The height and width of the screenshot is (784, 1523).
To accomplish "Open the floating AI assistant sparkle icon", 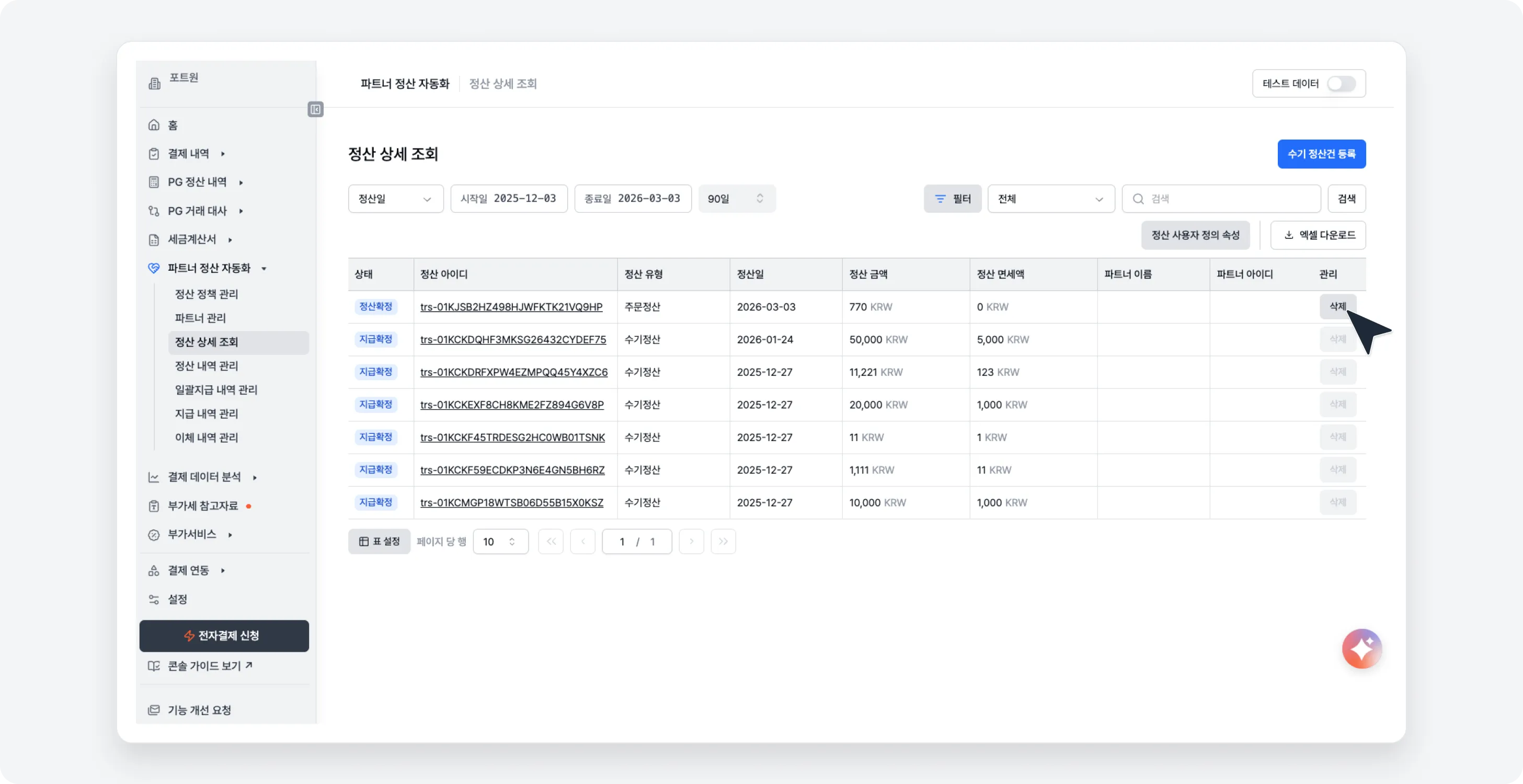I will click(x=1361, y=649).
